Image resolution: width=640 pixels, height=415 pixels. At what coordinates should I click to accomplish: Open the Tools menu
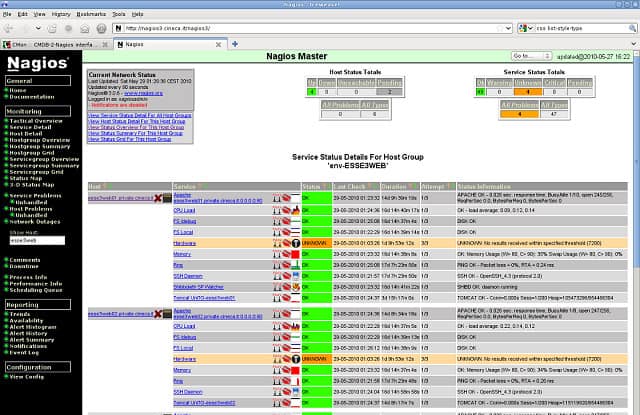(x=119, y=14)
